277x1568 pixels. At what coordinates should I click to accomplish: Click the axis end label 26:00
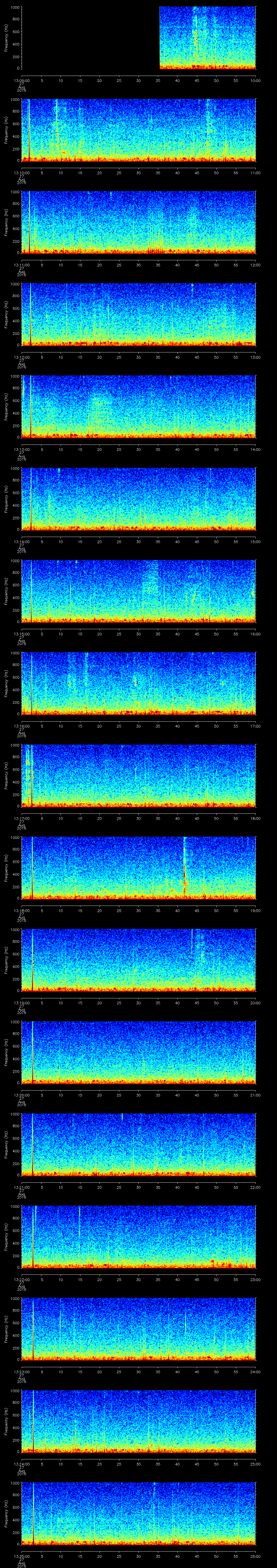[256, 1556]
